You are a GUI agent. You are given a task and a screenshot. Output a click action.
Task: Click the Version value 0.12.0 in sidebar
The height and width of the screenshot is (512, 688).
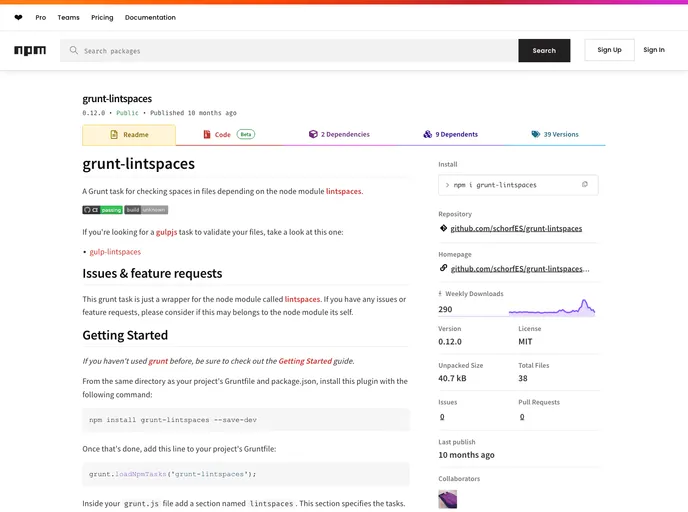click(x=450, y=342)
